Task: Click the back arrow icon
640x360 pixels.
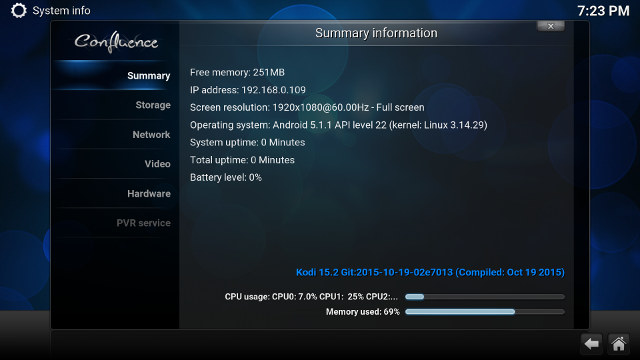Action: tap(591, 344)
